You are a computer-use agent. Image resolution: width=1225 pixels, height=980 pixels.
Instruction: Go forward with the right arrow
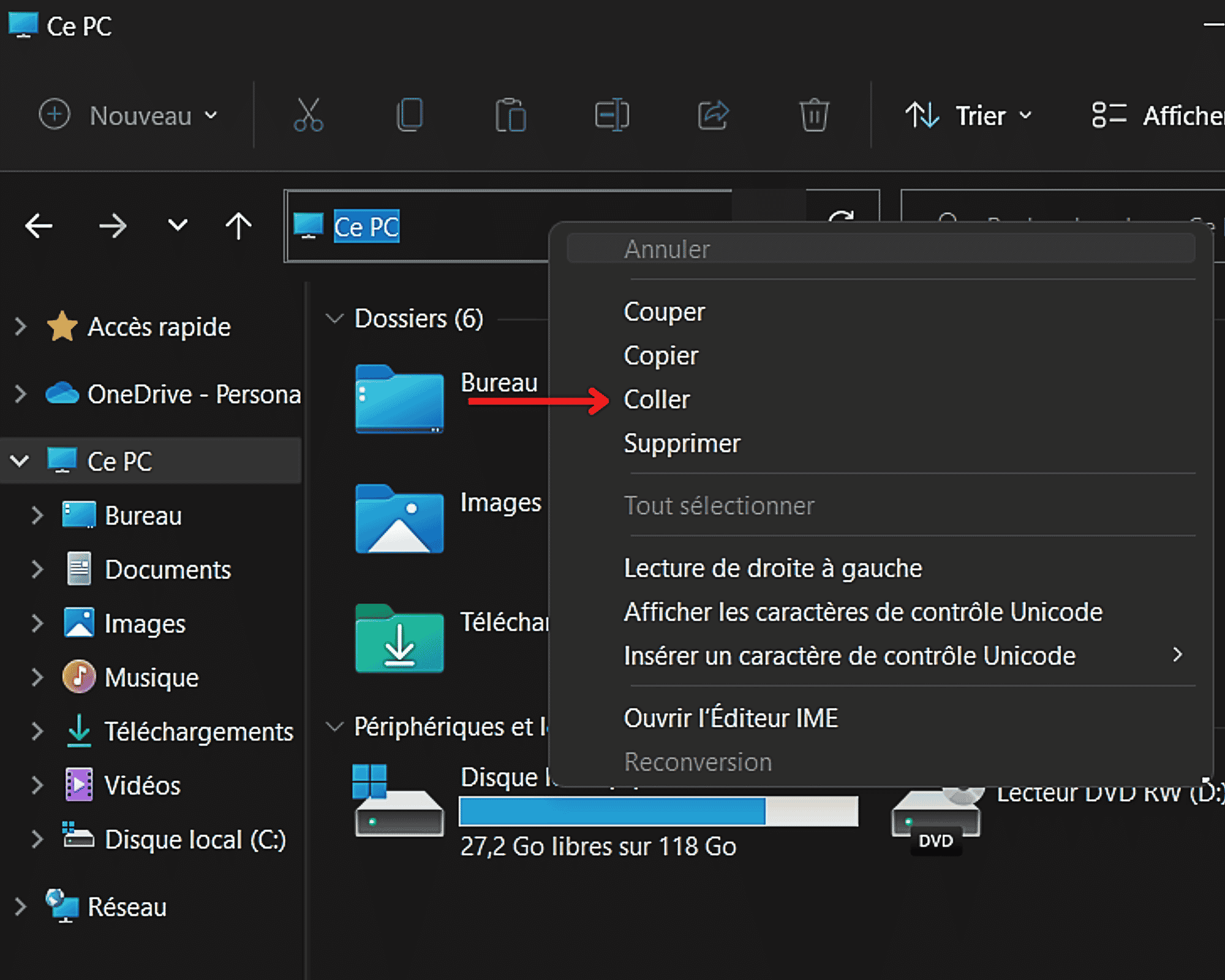click(x=113, y=226)
